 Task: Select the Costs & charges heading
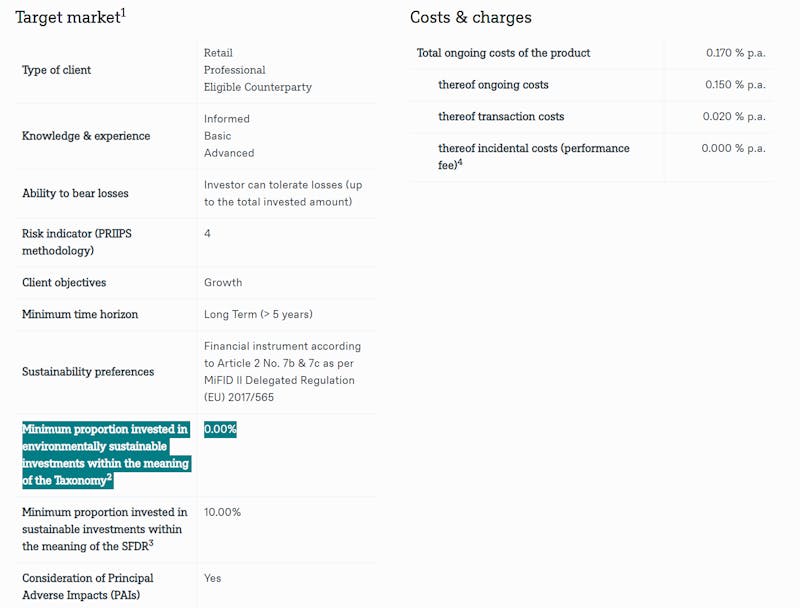click(470, 17)
